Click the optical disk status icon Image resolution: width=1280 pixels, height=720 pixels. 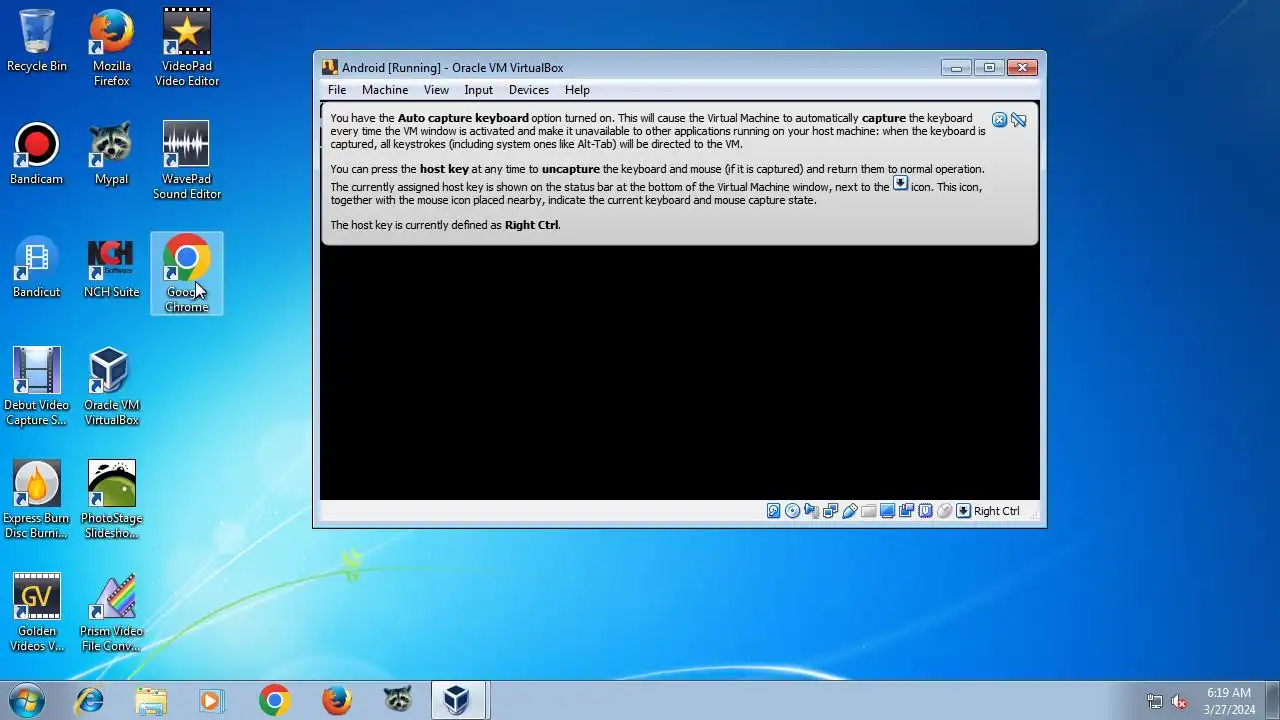(x=792, y=511)
